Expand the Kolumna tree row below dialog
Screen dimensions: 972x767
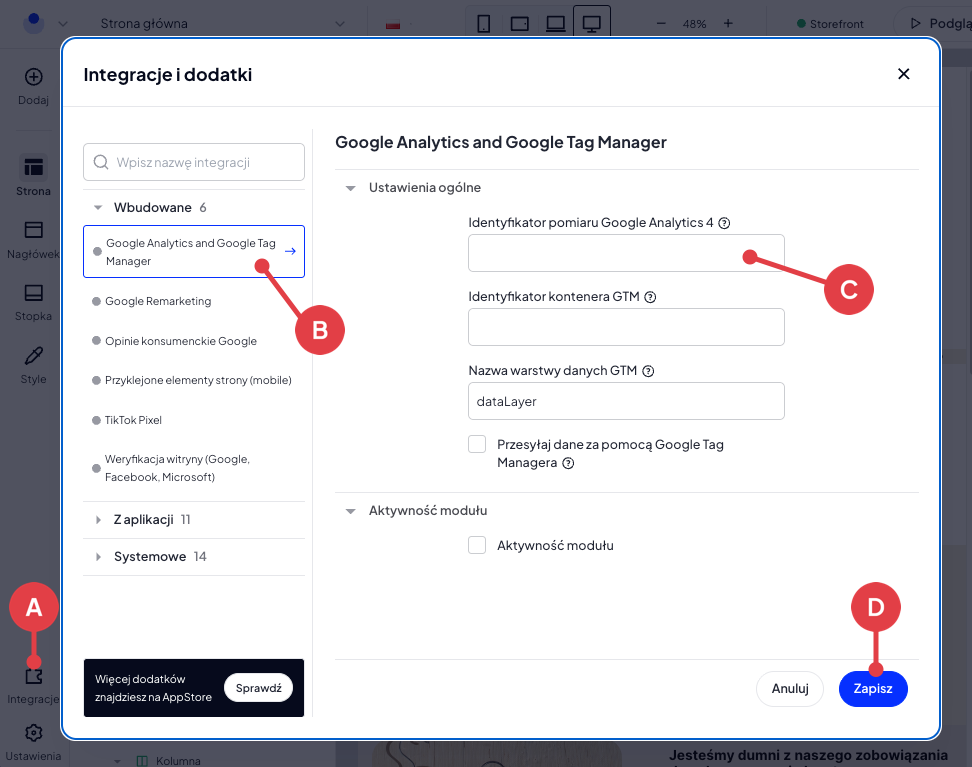click(117, 761)
